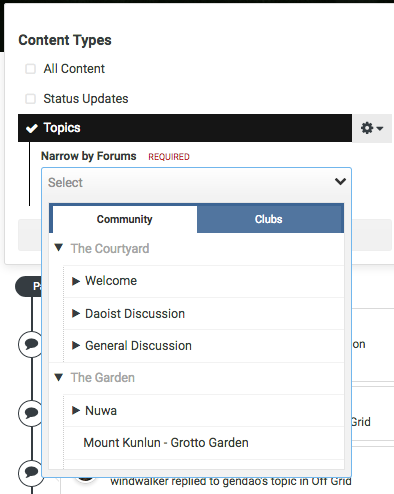The width and height of the screenshot is (394, 494).
Task: Select Mount Kunlun - Grotto Garden forum
Action: (166, 443)
